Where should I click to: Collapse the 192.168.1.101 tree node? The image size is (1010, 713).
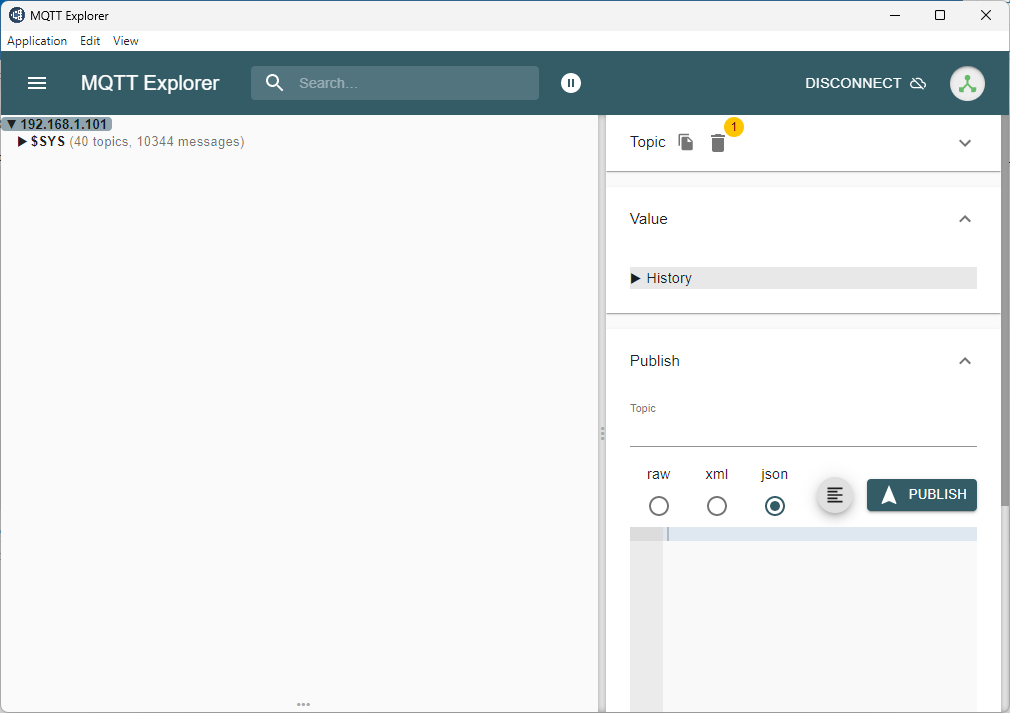click(11, 124)
